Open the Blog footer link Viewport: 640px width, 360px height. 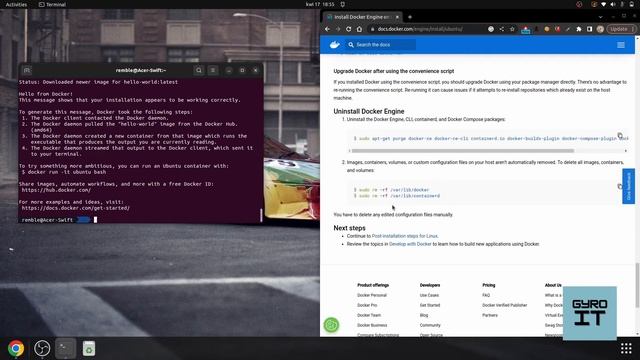[x=424, y=315]
